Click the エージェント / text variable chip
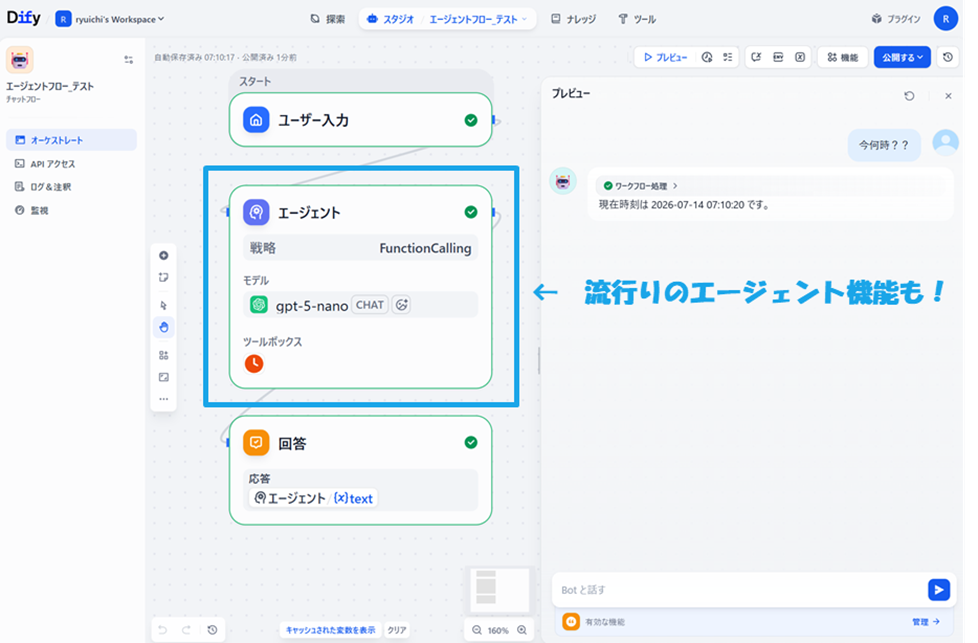The image size is (978, 643). pyautogui.click(x=313, y=498)
